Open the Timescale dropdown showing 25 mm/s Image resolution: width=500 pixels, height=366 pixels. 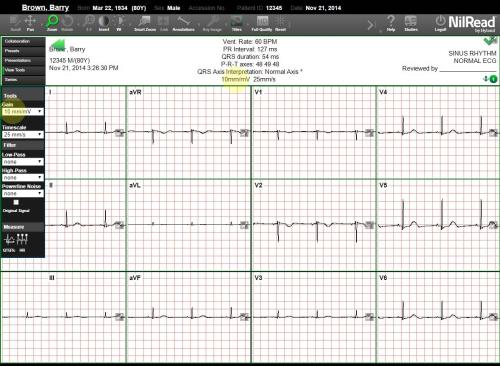pos(23,135)
